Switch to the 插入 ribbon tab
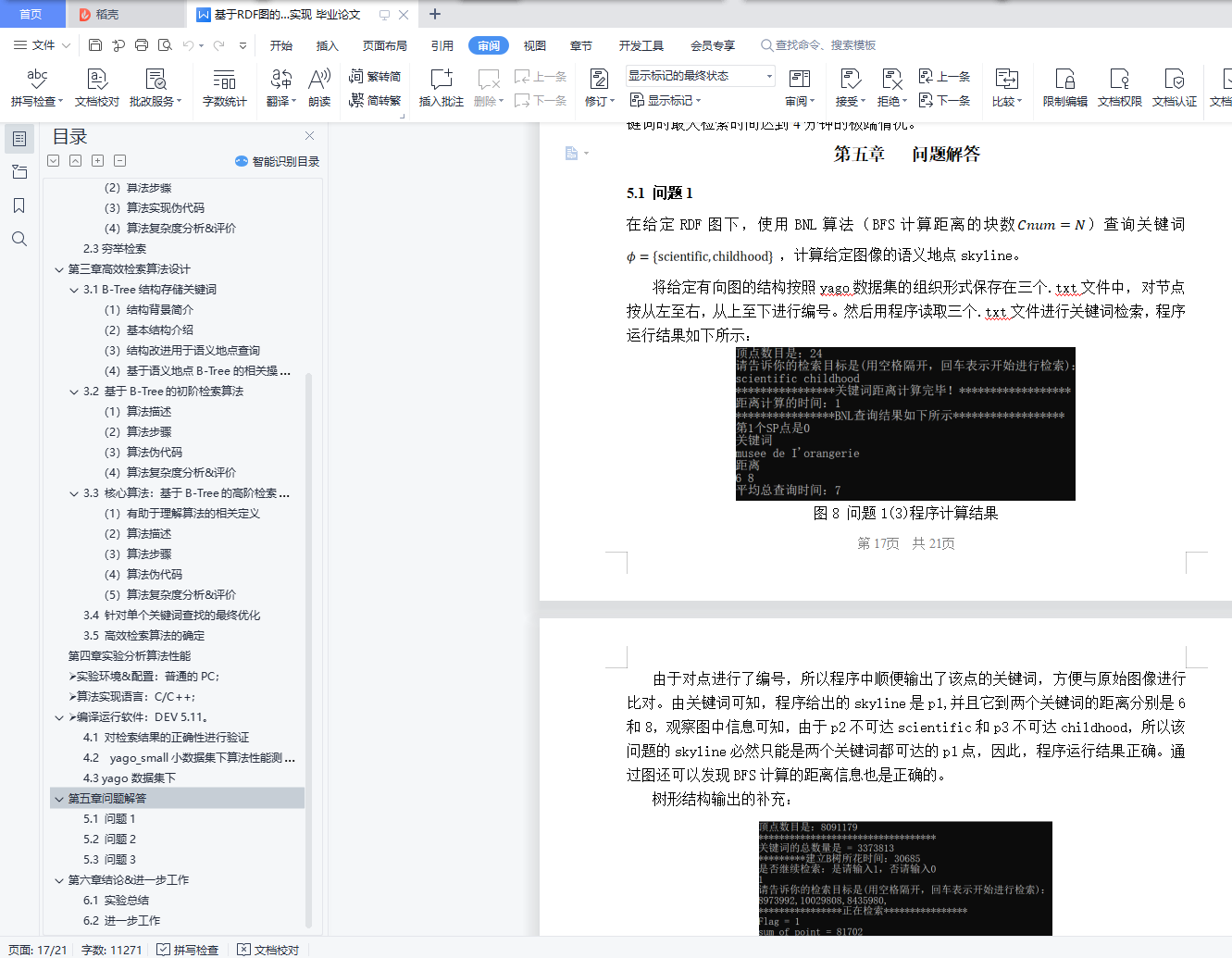This screenshot has height=958, width=1232. 328,45
